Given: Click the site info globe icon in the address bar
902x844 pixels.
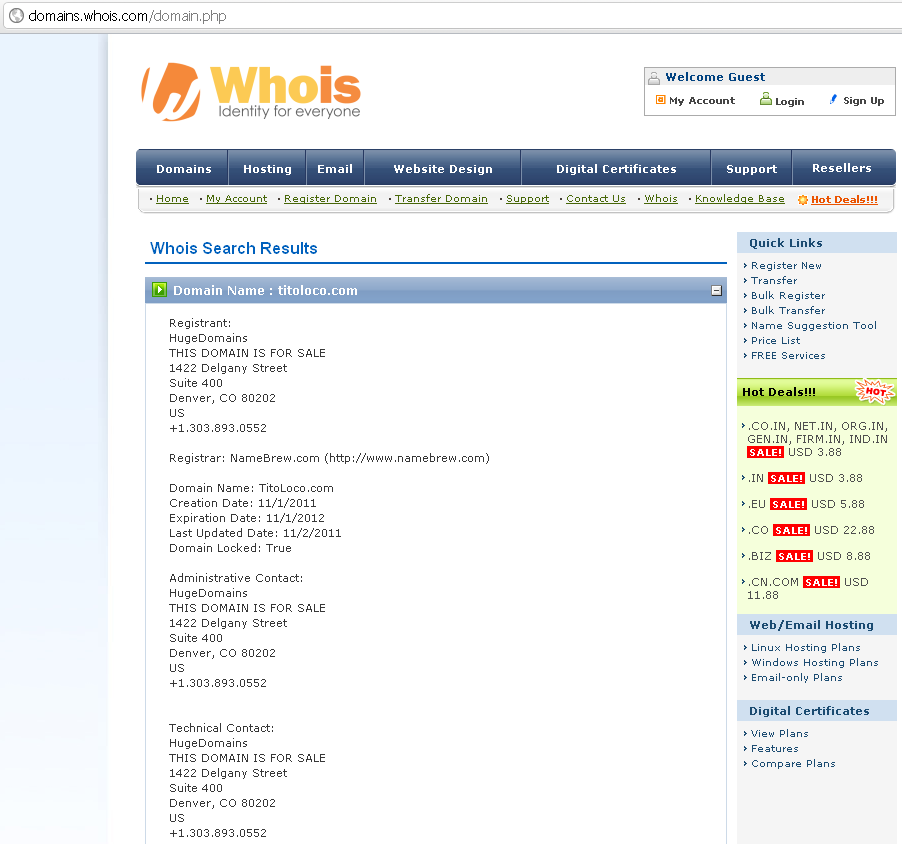Looking at the screenshot, I should pos(16,16).
